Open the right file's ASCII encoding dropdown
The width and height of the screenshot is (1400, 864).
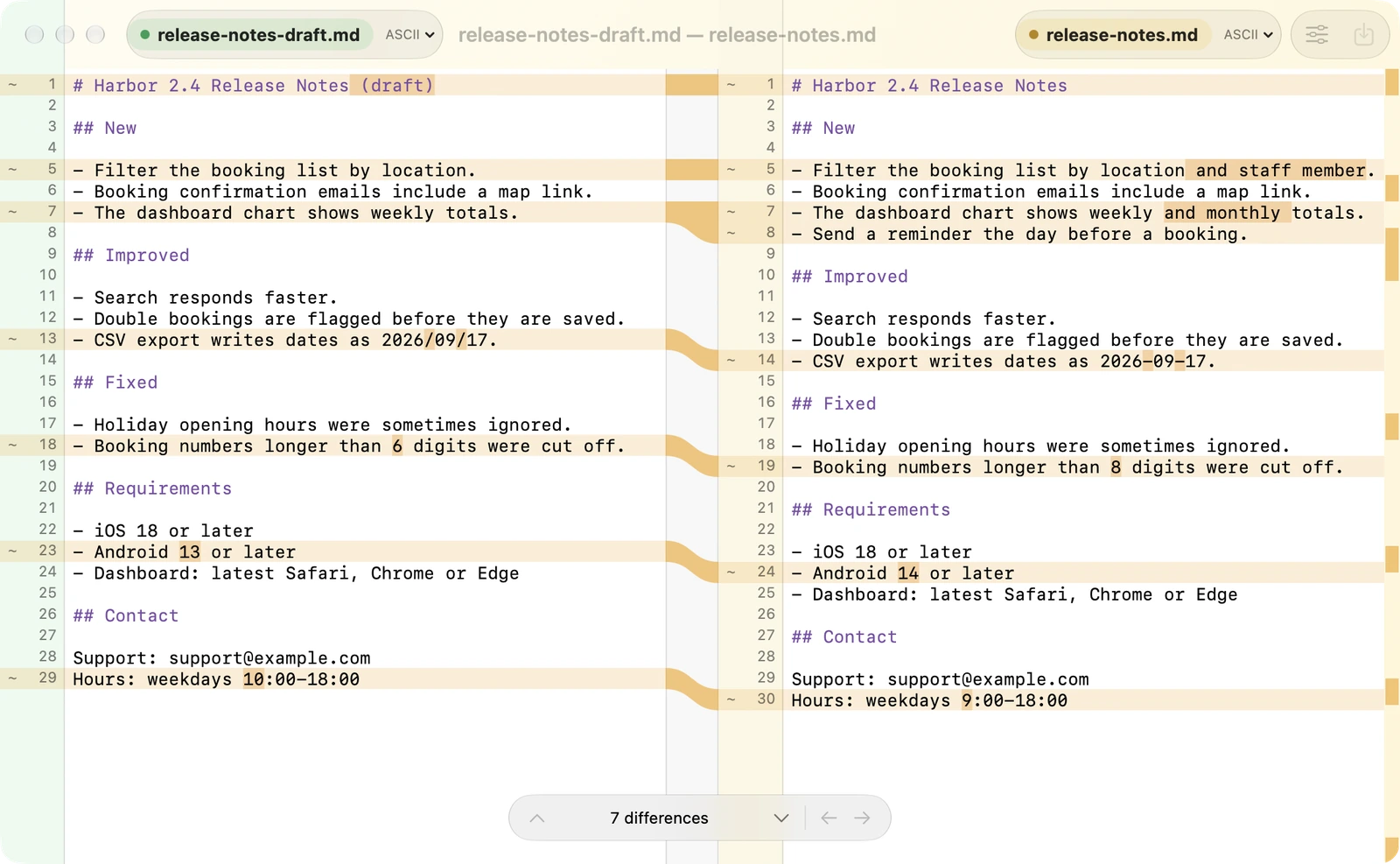(1248, 35)
